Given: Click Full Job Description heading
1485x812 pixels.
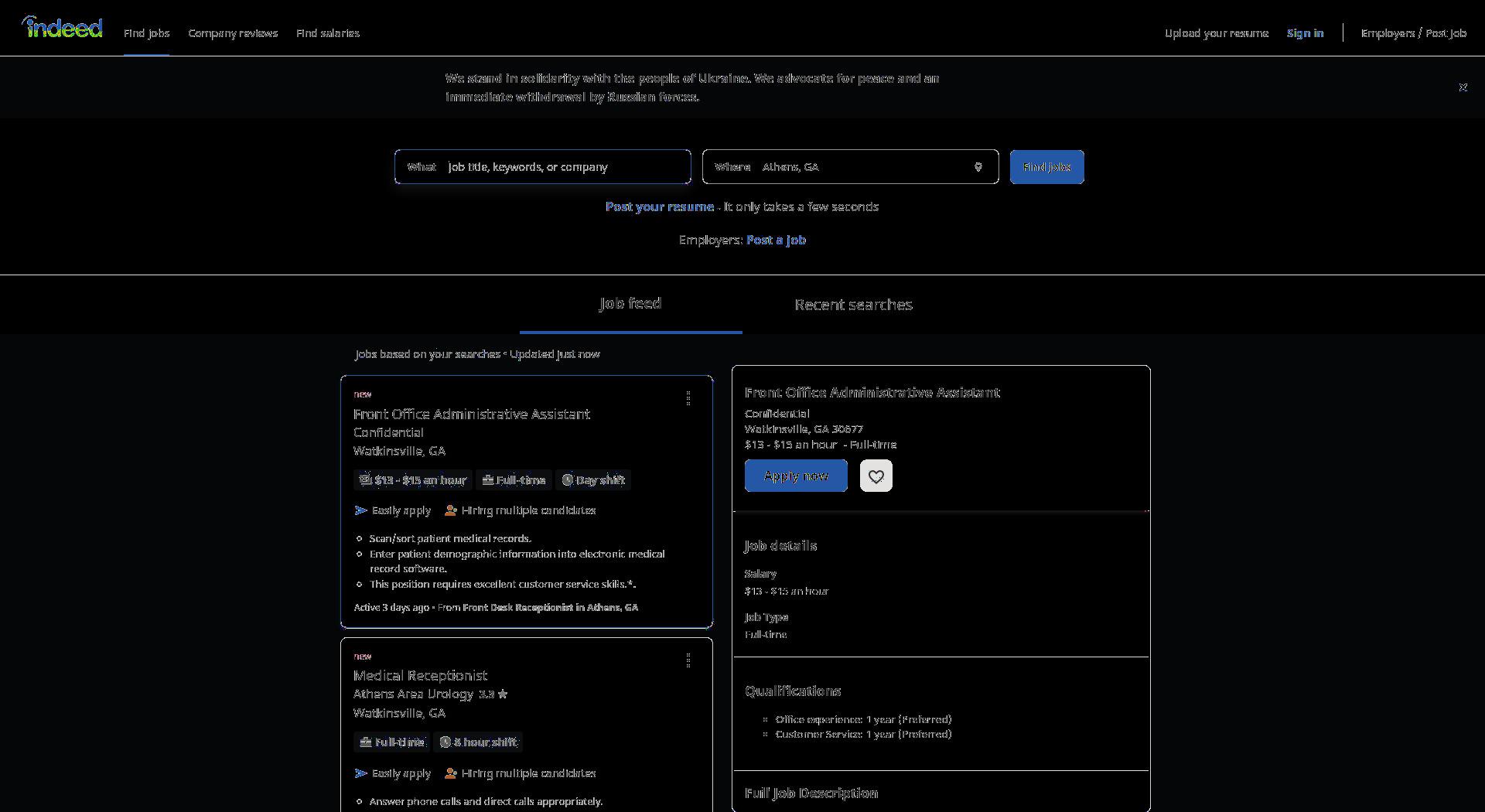Looking at the screenshot, I should click(x=811, y=793).
